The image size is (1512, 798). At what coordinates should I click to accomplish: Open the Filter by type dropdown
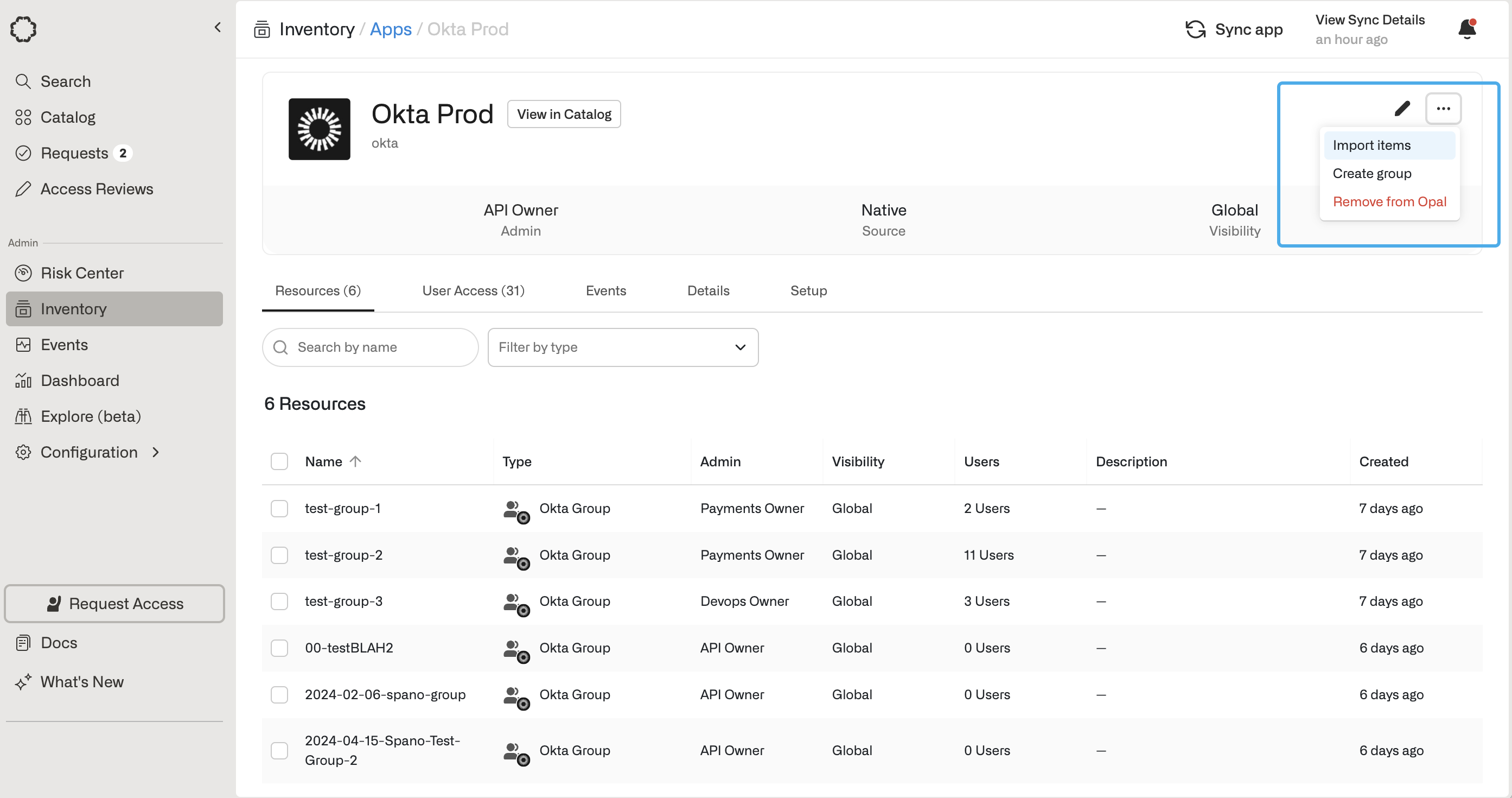(622, 347)
